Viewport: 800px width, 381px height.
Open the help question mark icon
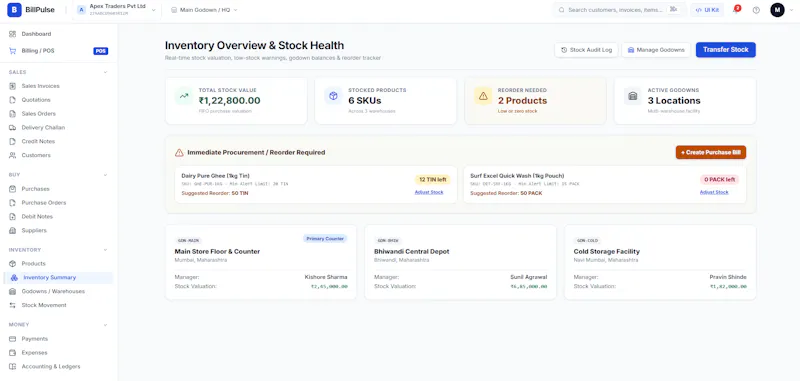[756, 10]
